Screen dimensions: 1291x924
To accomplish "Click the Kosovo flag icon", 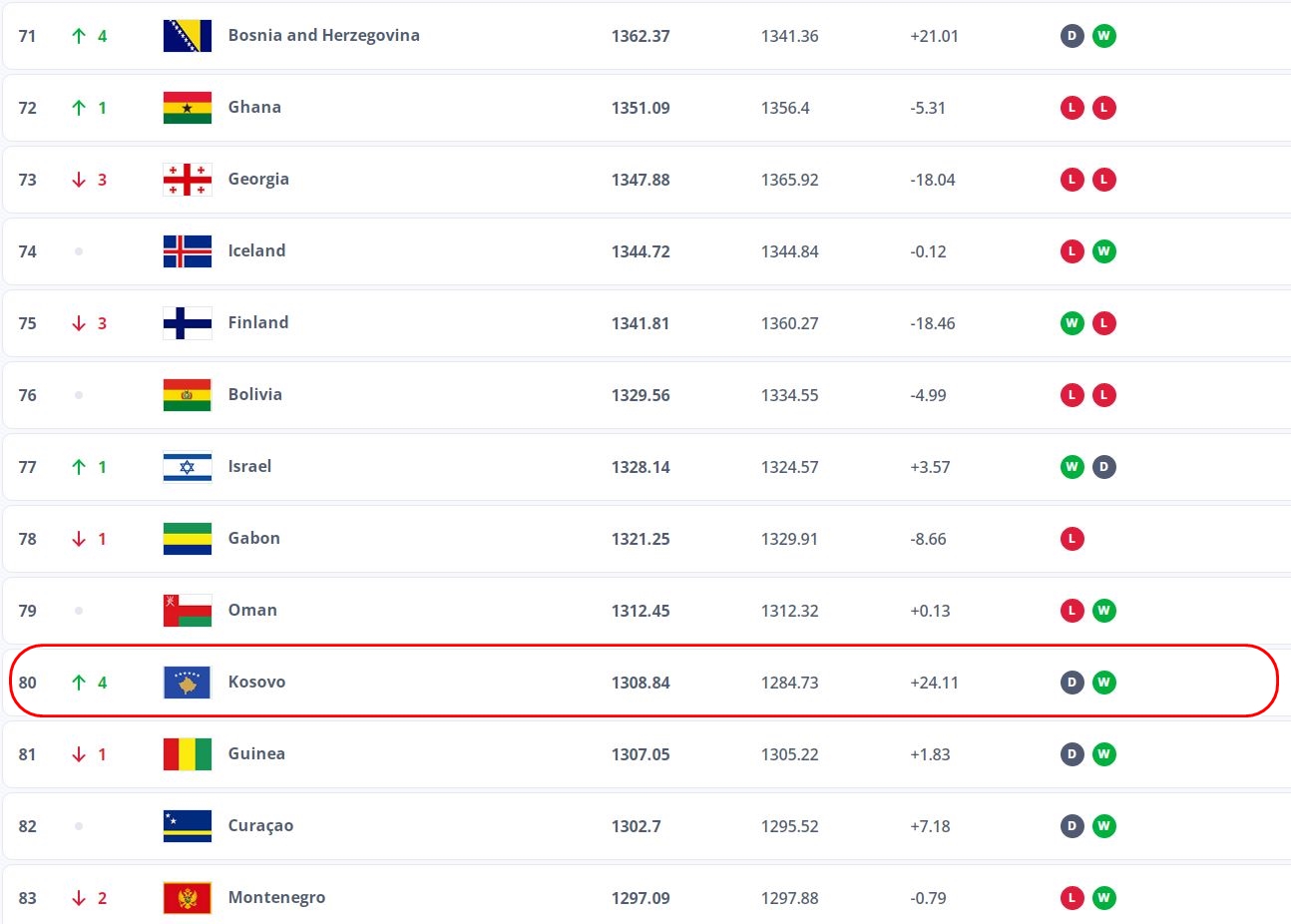I will [x=187, y=683].
